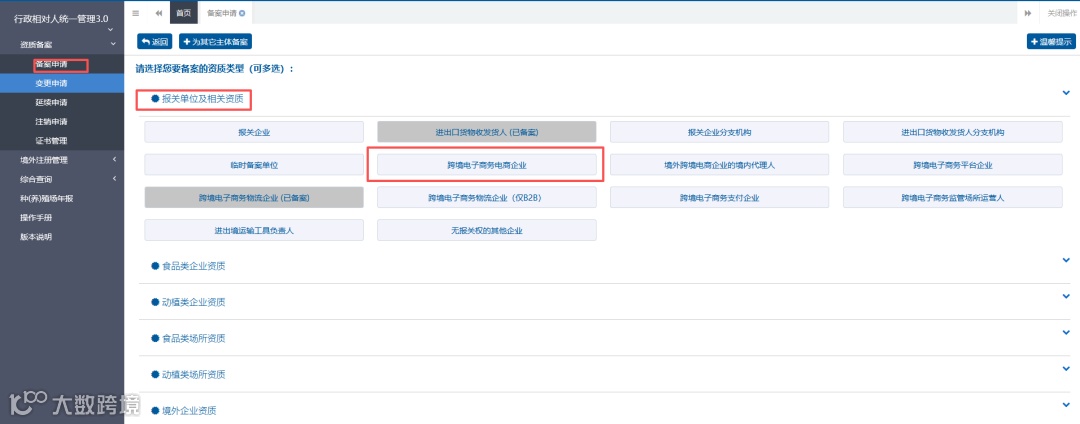This screenshot has height=424, width=1080.
Task: Select 进出境运输工具负责人 option
Action: (253, 231)
